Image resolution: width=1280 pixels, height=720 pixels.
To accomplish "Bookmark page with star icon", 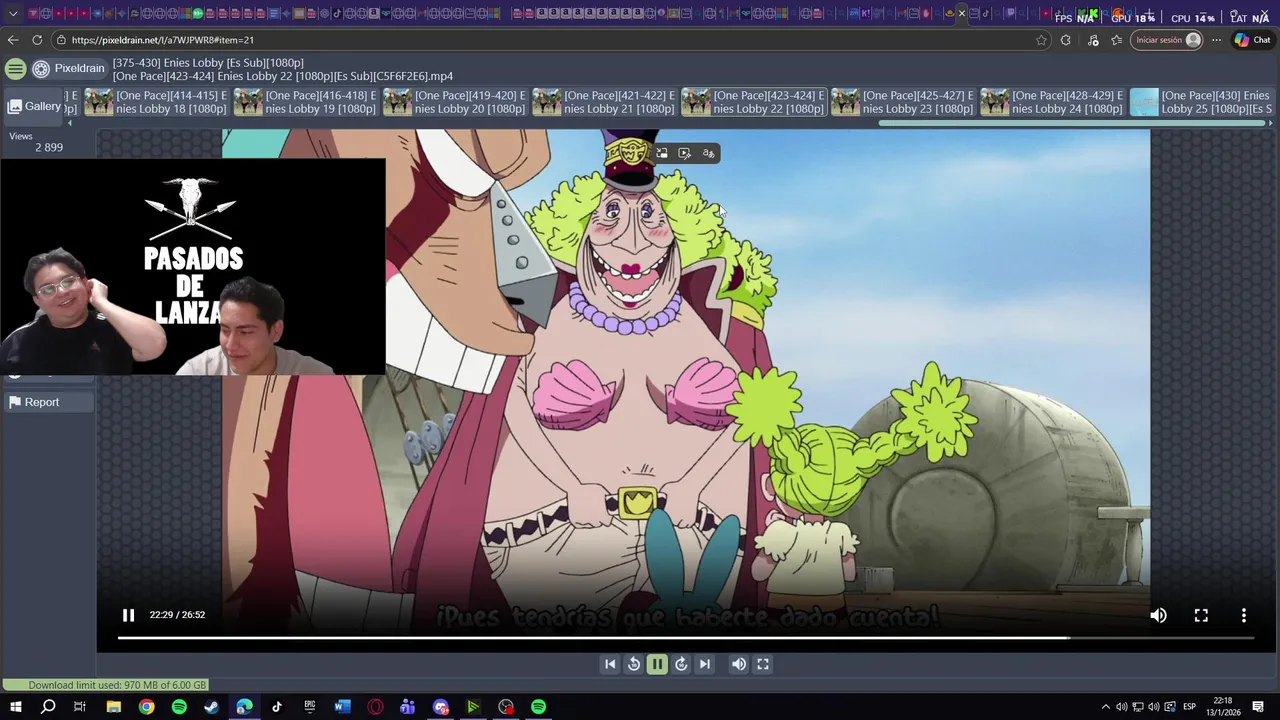I will click(1041, 40).
